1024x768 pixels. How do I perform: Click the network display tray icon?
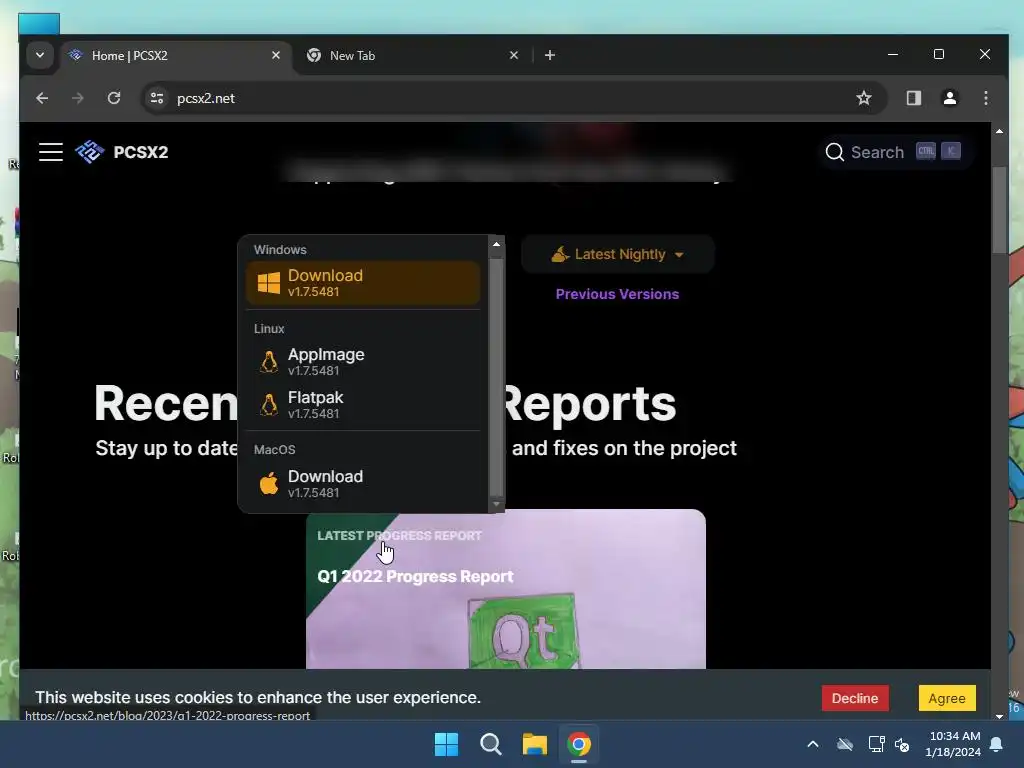(876, 744)
